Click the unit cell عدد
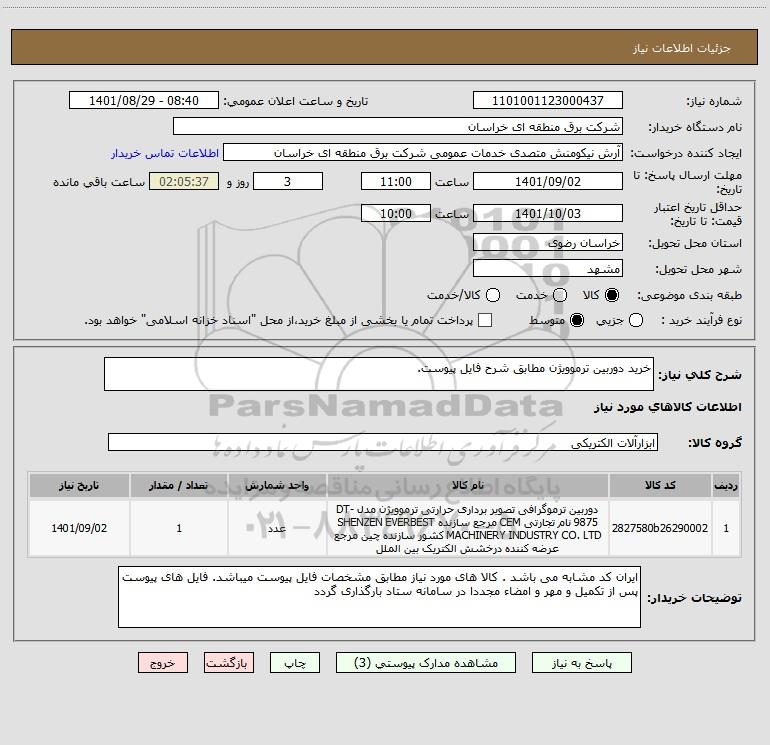Screen dimensions: 770x745 pyautogui.click(x=277, y=528)
